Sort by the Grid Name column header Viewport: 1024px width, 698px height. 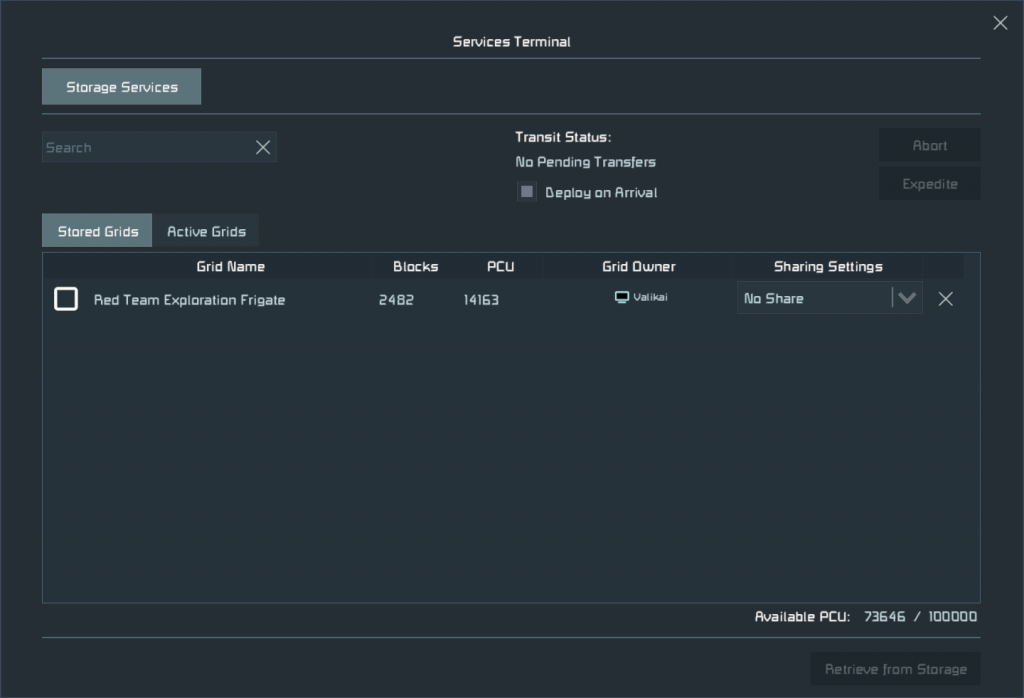230,267
